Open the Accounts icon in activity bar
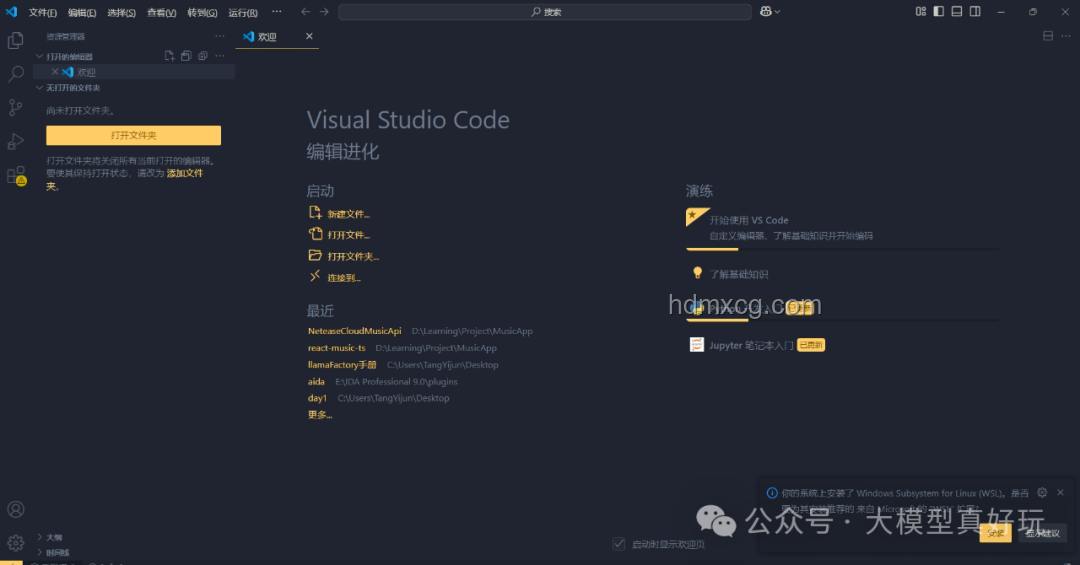This screenshot has height=565, width=1080. point(15,509)
